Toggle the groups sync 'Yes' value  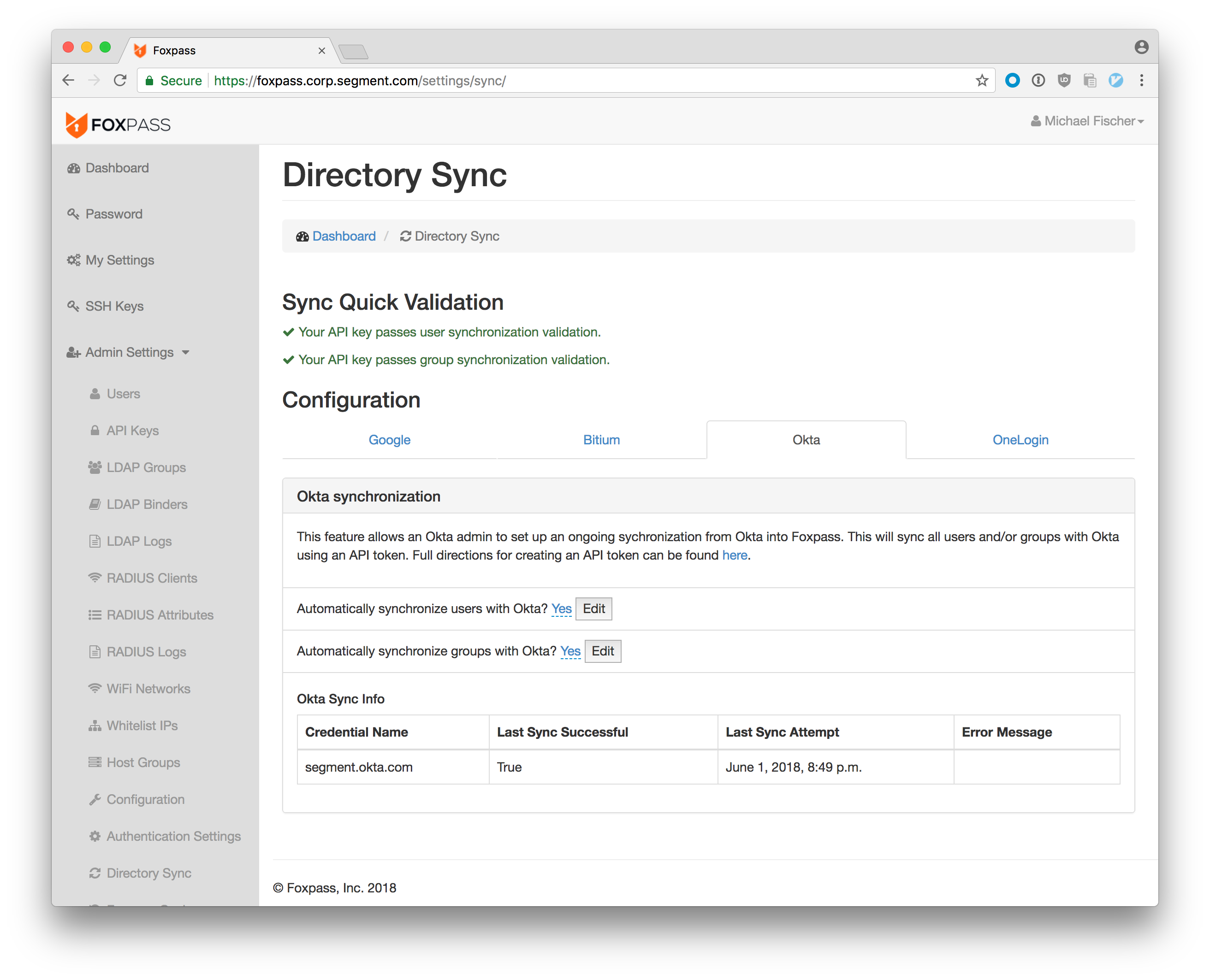570,651
